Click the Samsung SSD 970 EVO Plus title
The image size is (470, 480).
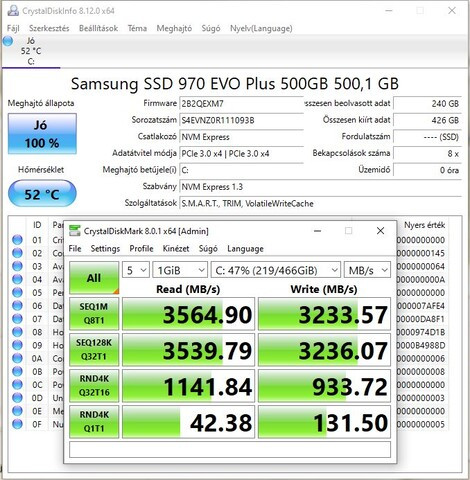click(x=235, y=84)
